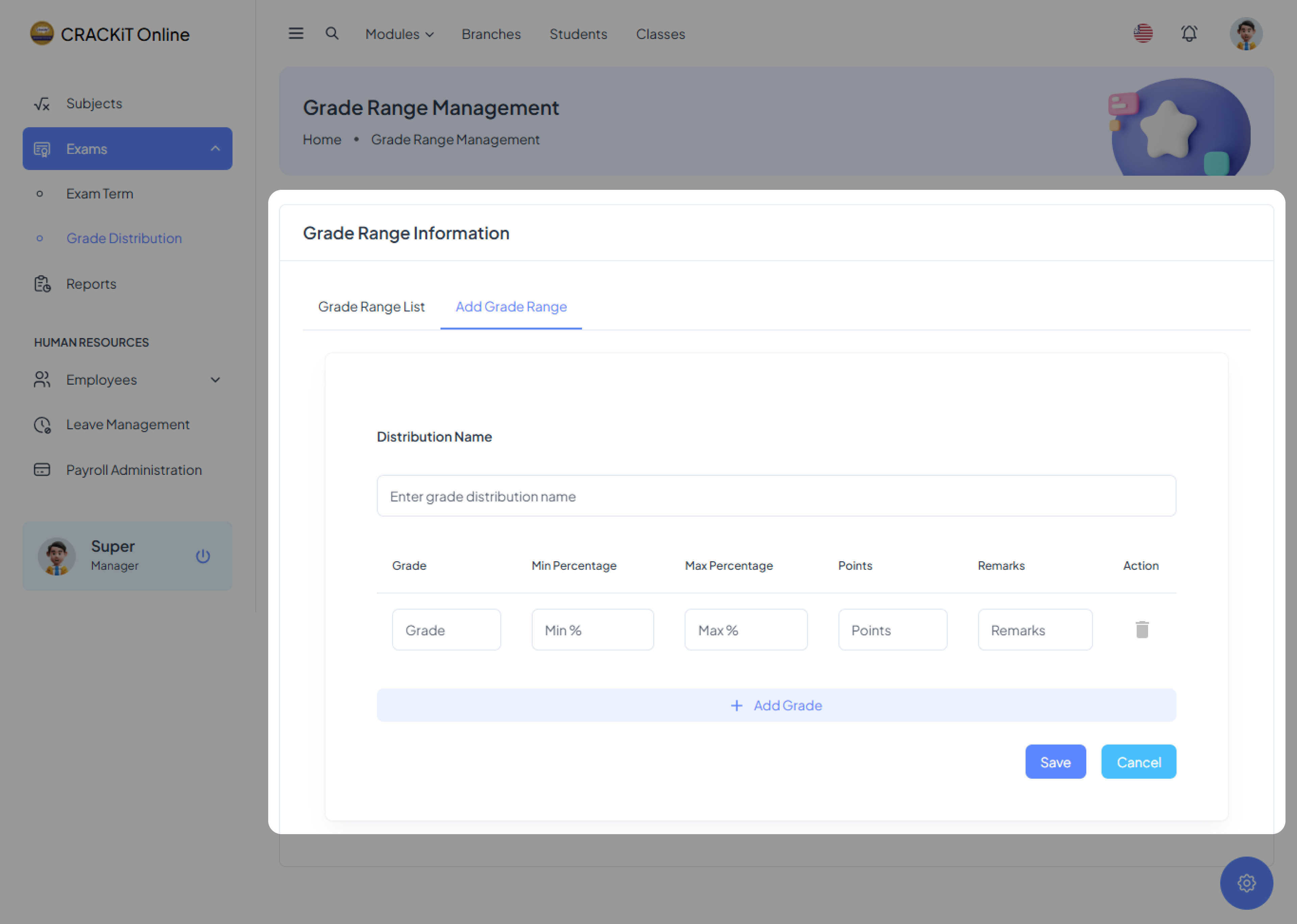Click the Min % input field
Image resolution: width=1297 pixels, height=924 pixels.
click(592, 630)
